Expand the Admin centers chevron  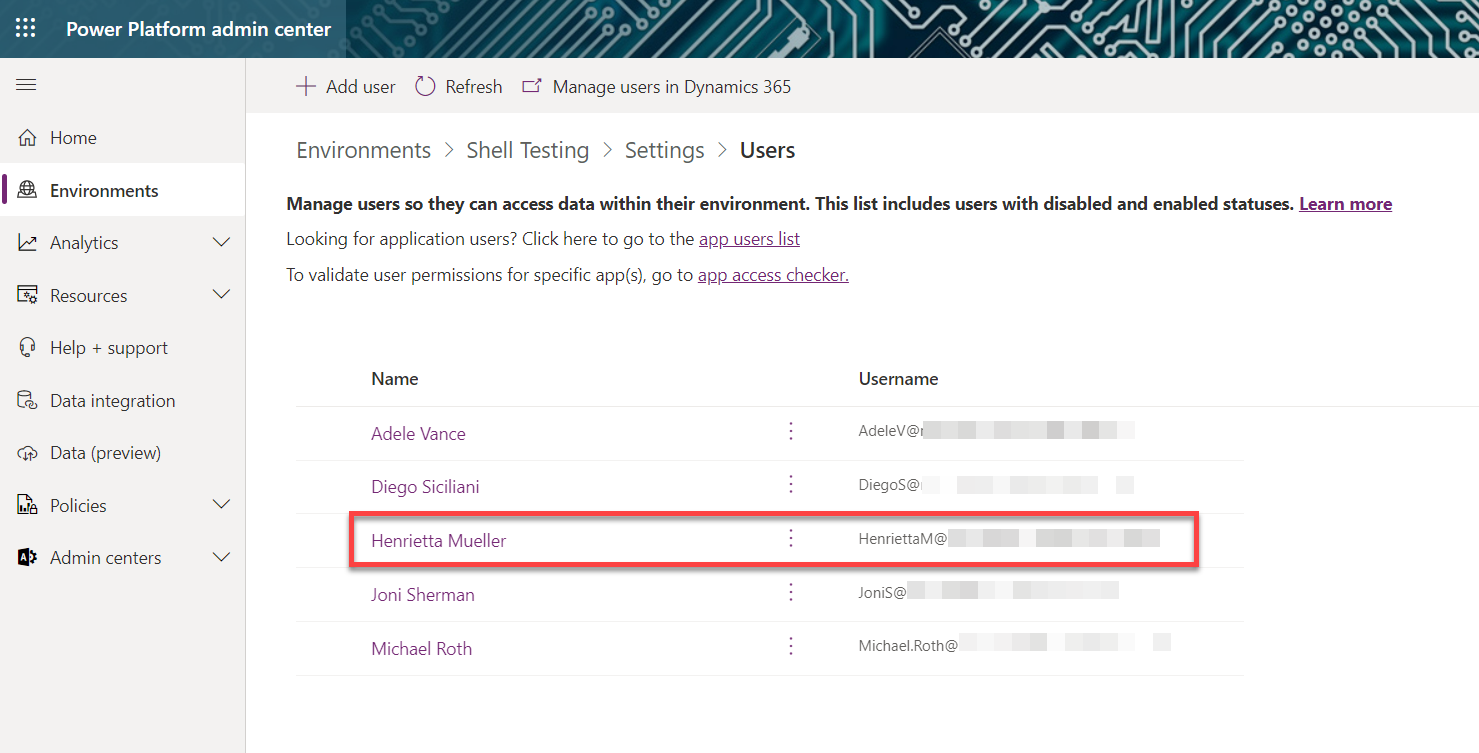click(x=222, y=557)
